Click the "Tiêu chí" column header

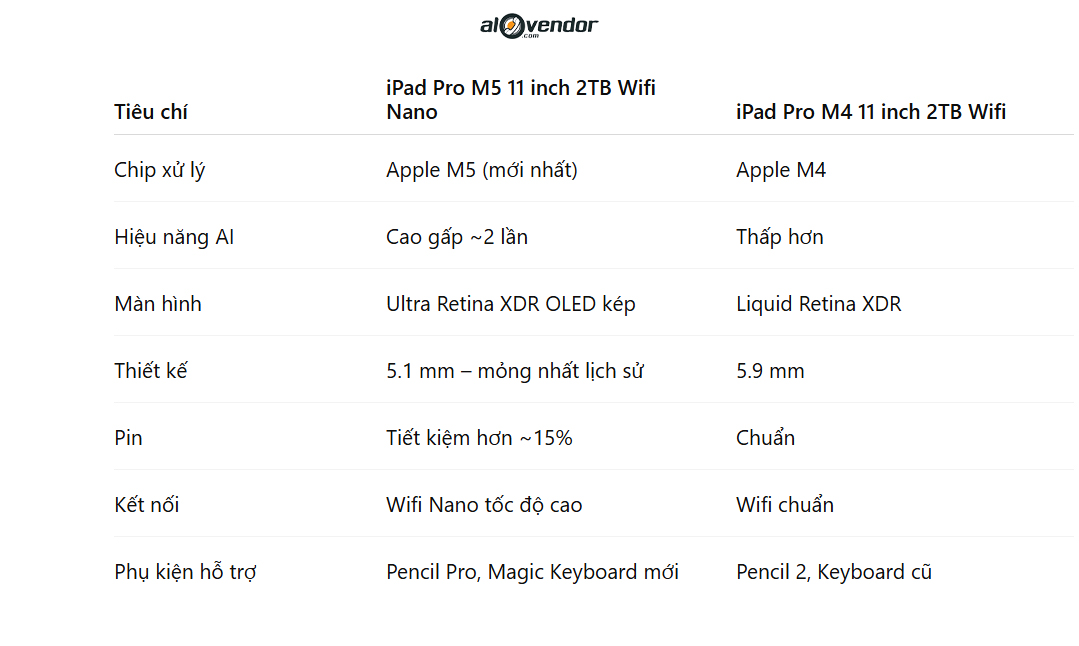click(151, 112)
